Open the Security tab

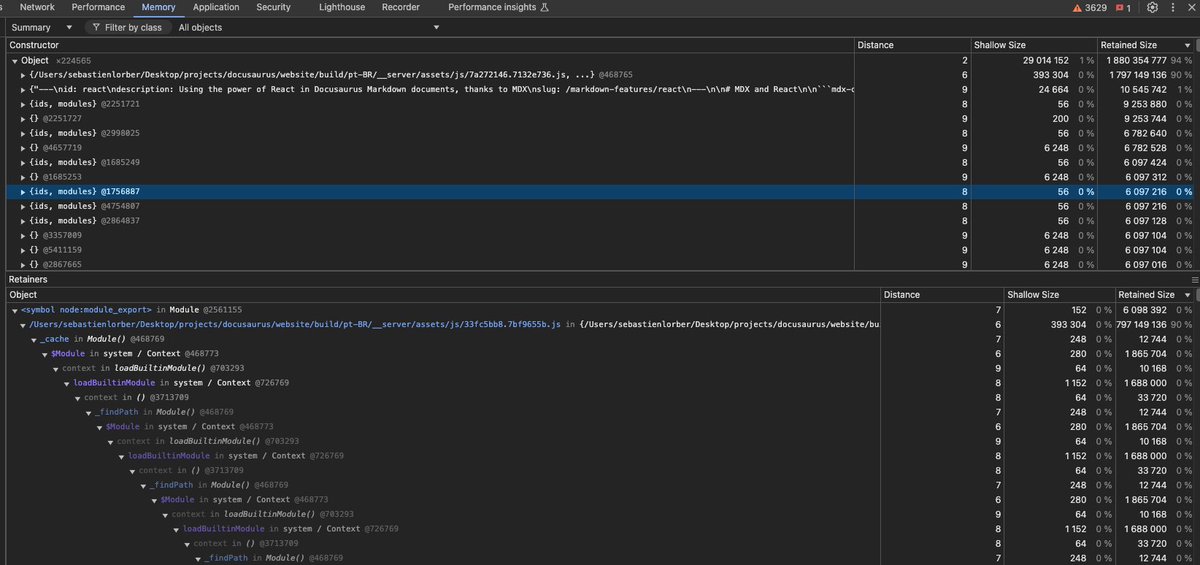[273, 7]
